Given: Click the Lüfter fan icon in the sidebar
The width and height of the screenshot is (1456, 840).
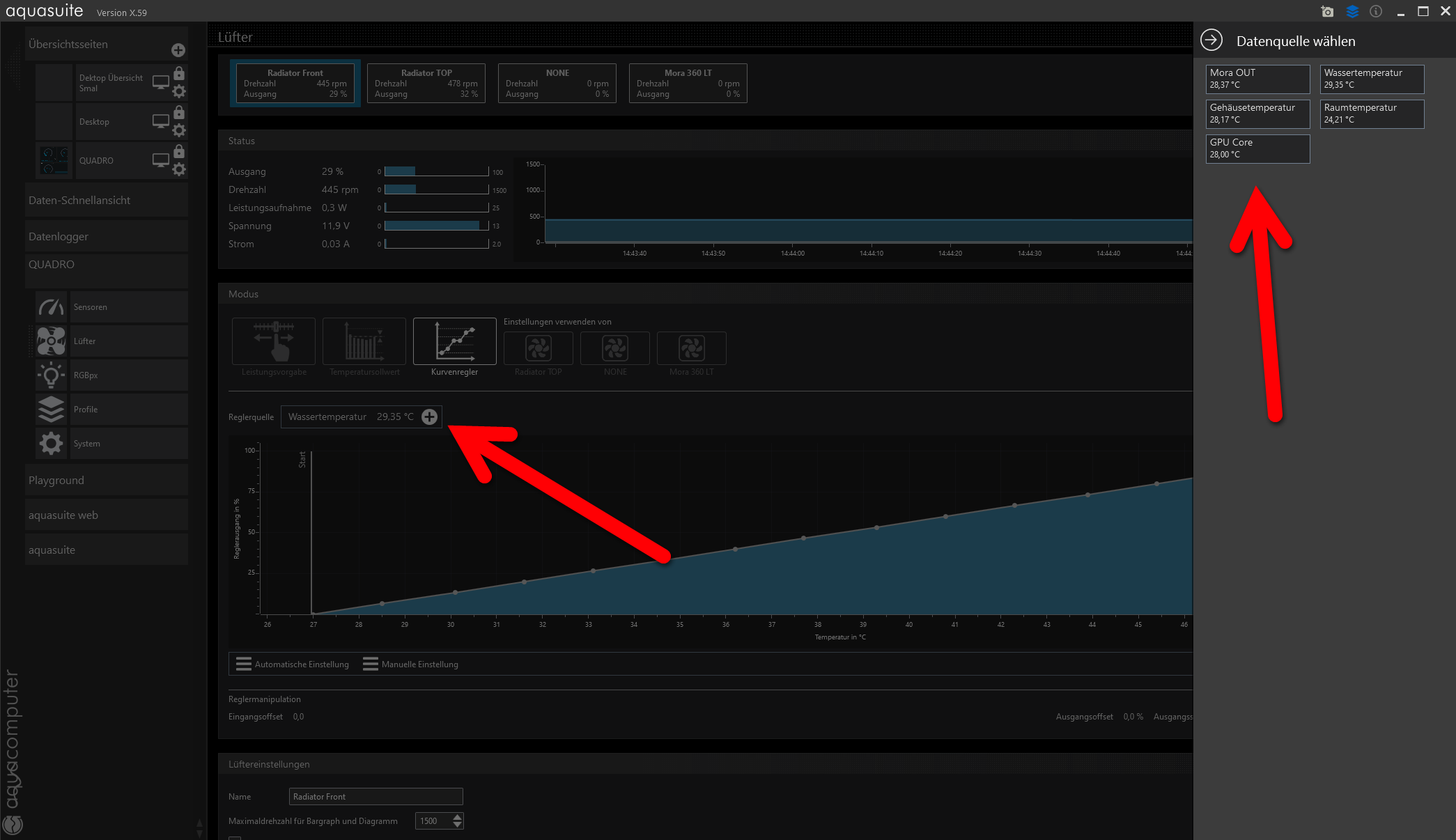Looking at the screenshot, I should (51, 341).
